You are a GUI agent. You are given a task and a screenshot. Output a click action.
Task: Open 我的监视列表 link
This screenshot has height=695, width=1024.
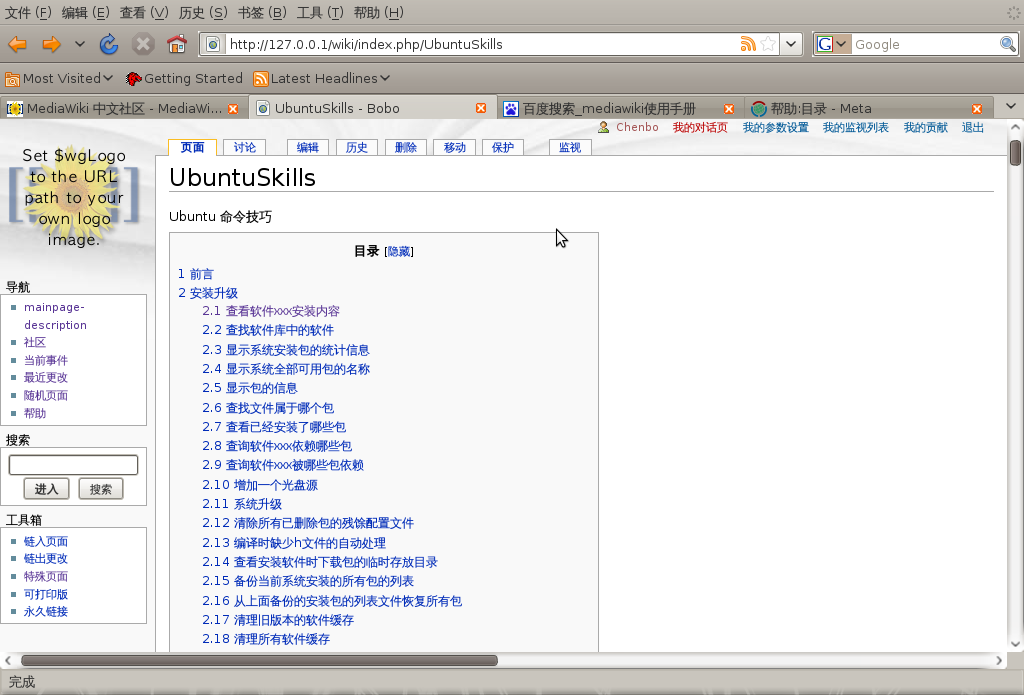856,127
